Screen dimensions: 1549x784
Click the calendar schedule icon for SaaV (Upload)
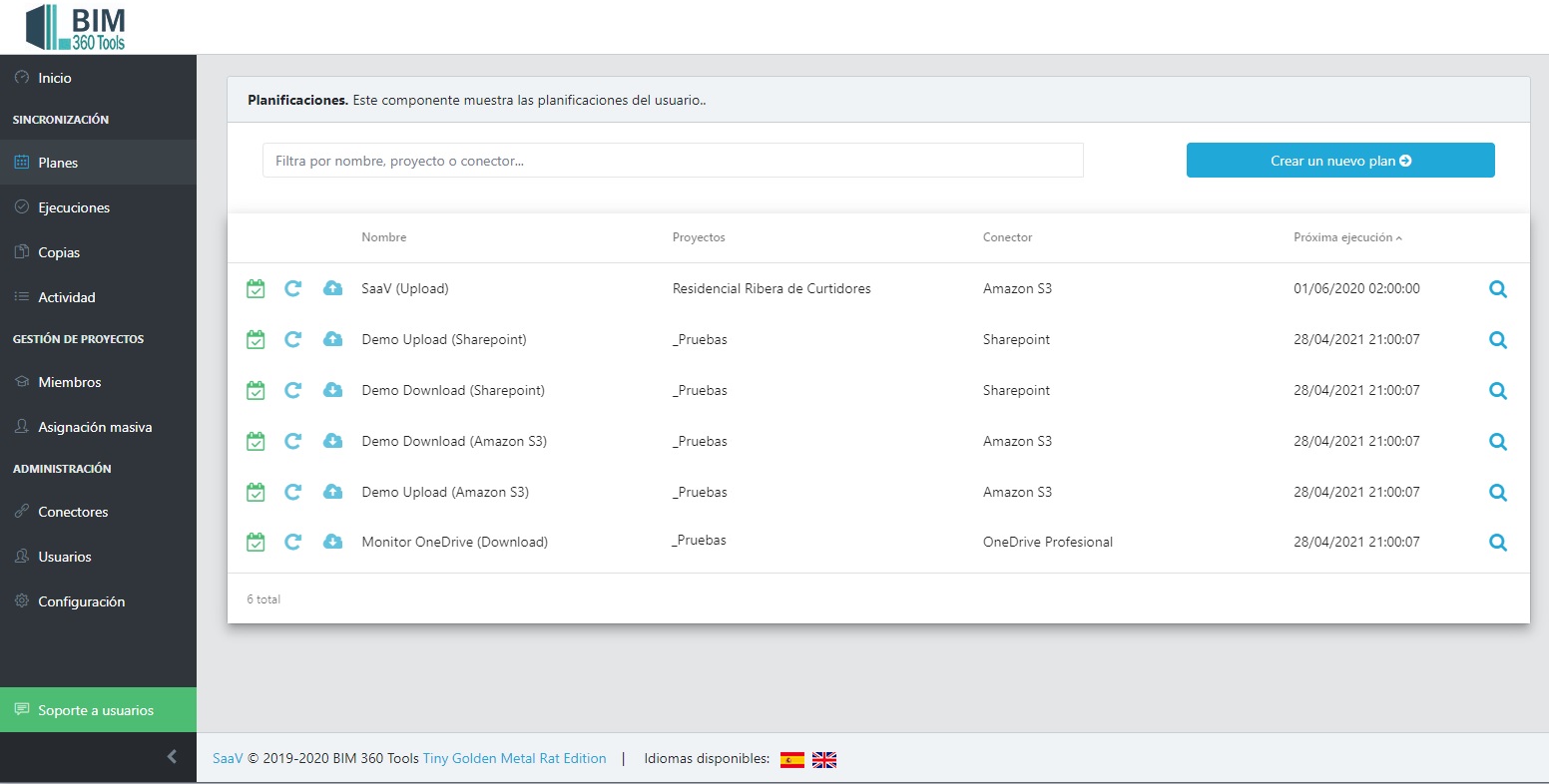256,289
